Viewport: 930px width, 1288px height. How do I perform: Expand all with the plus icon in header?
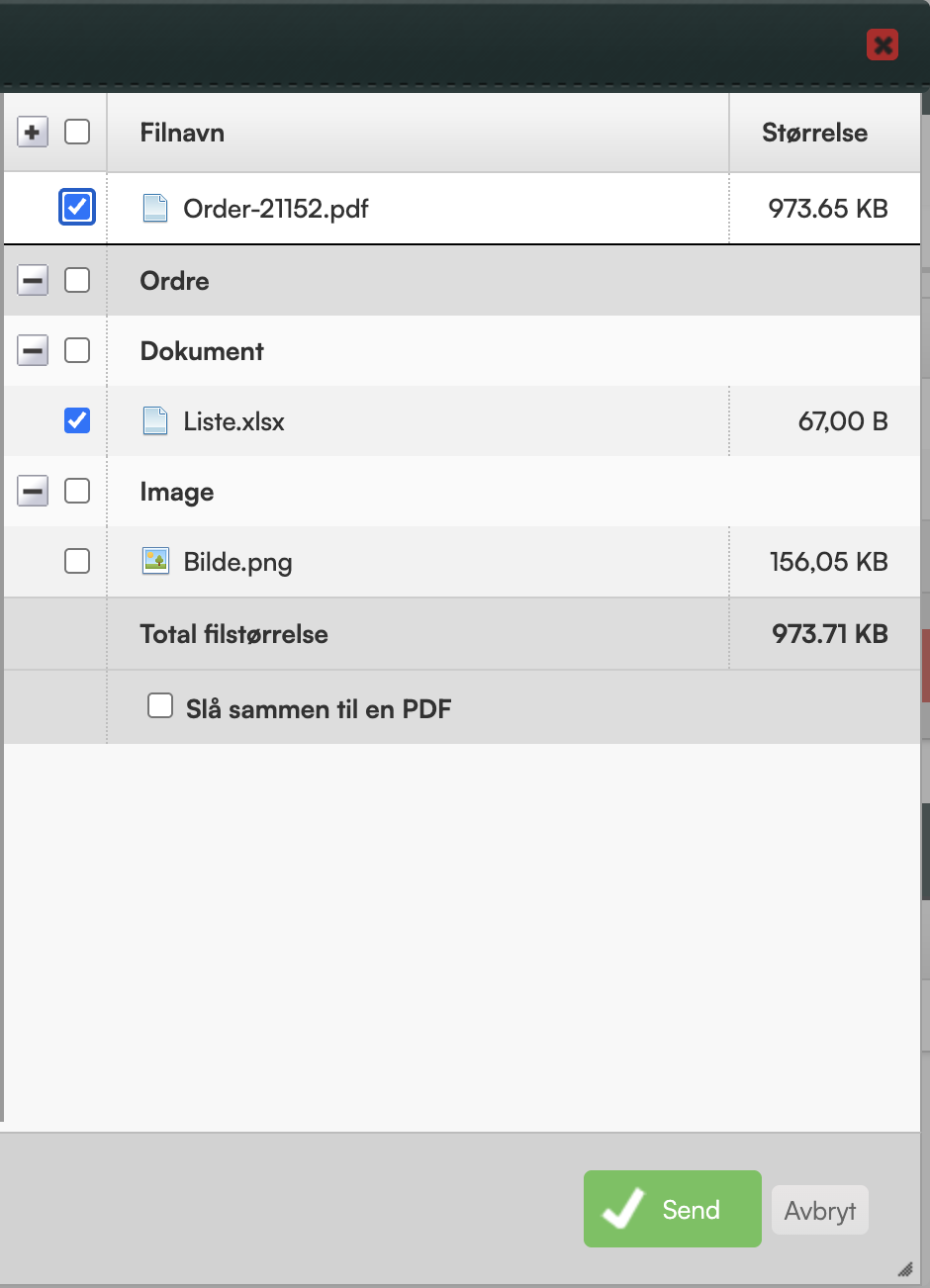point(33,133)
